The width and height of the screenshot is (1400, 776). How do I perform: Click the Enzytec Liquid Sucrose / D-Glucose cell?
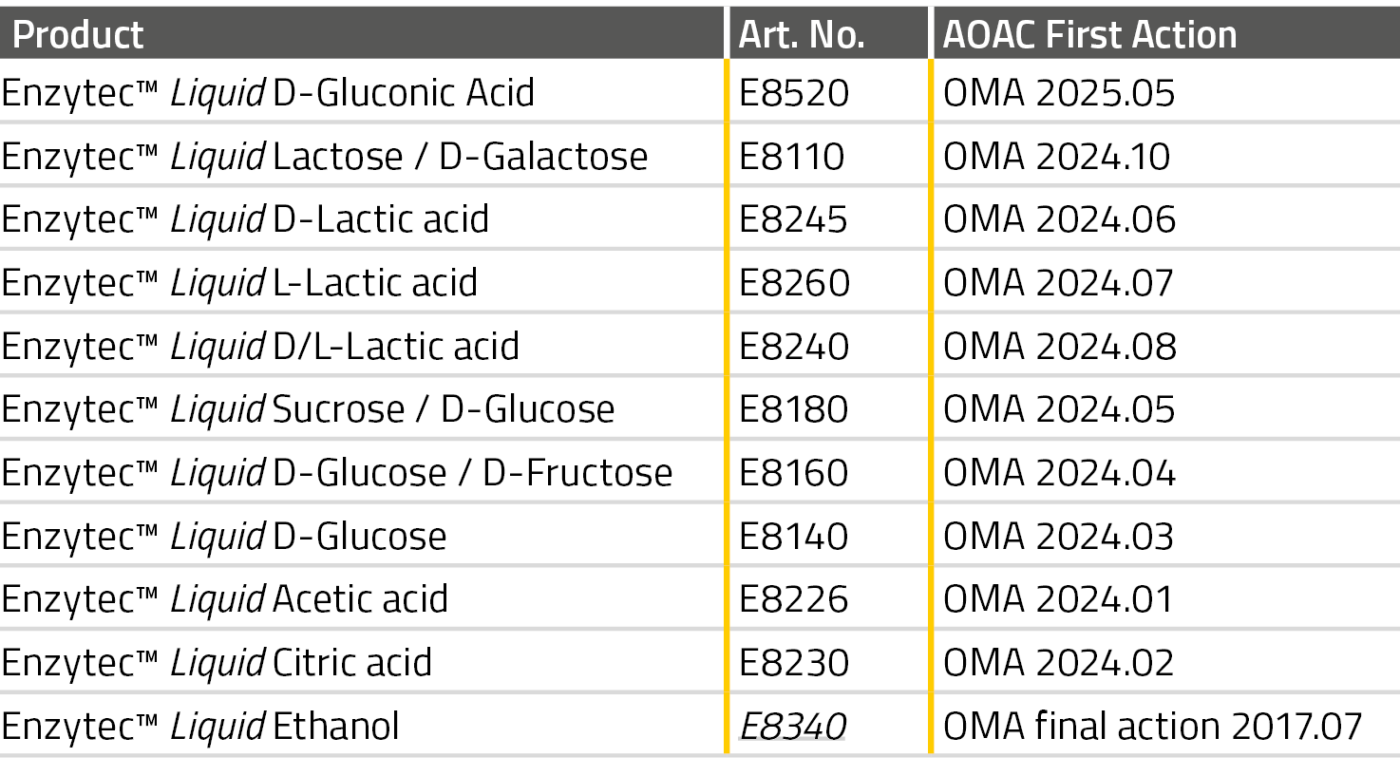click(x=307, y=409)
